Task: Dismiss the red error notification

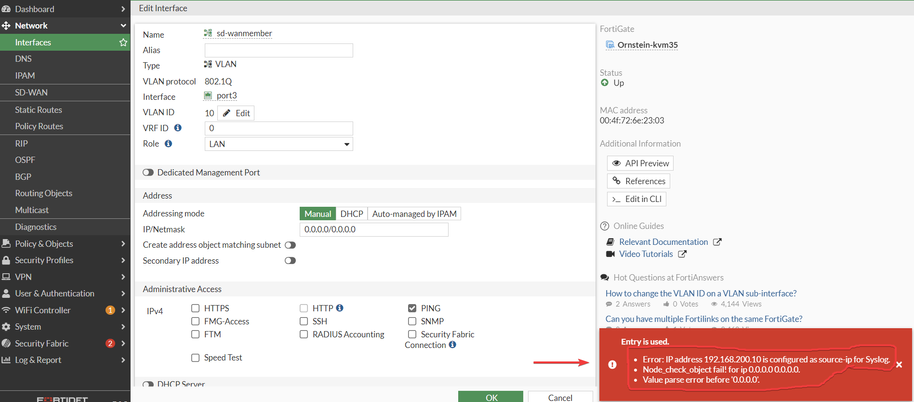Action: [x=899, y=365]
